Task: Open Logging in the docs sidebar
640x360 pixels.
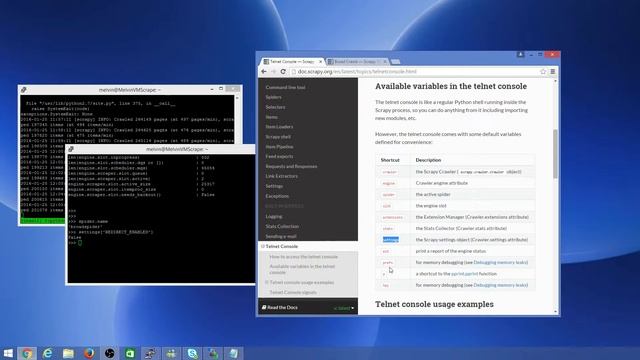Action: [274, 216]
